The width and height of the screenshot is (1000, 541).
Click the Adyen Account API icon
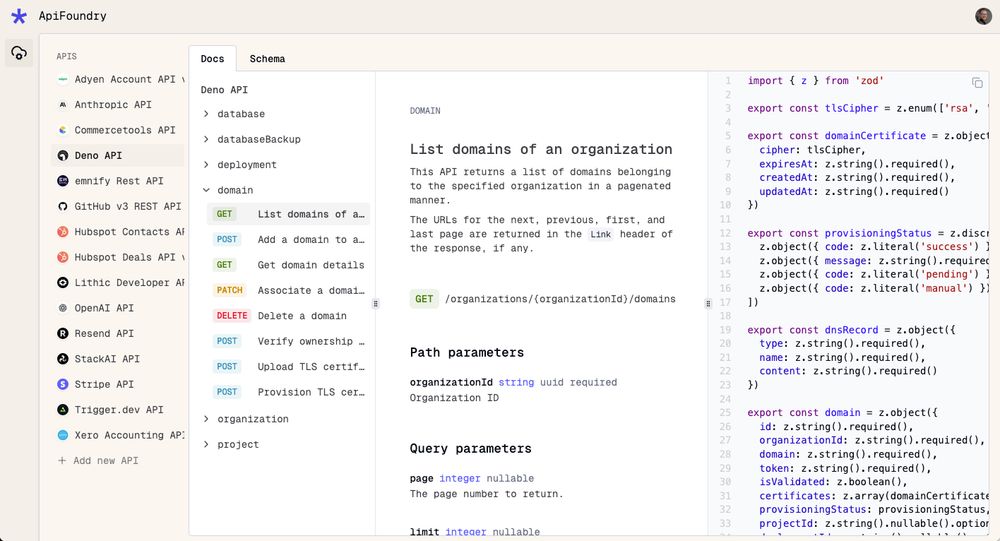[62, 80]
